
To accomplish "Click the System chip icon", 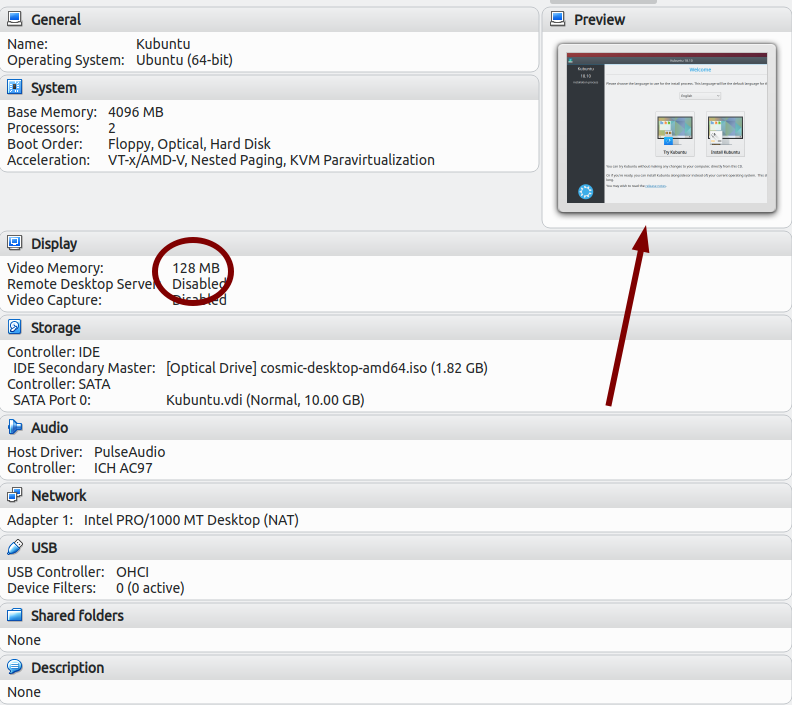I will 15,88.
